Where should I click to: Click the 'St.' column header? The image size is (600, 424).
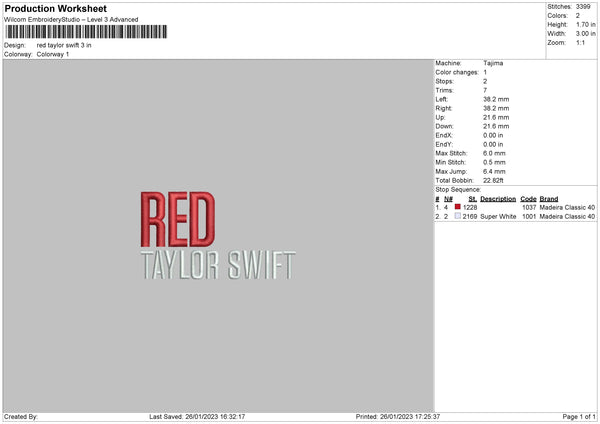click(473, 199)
